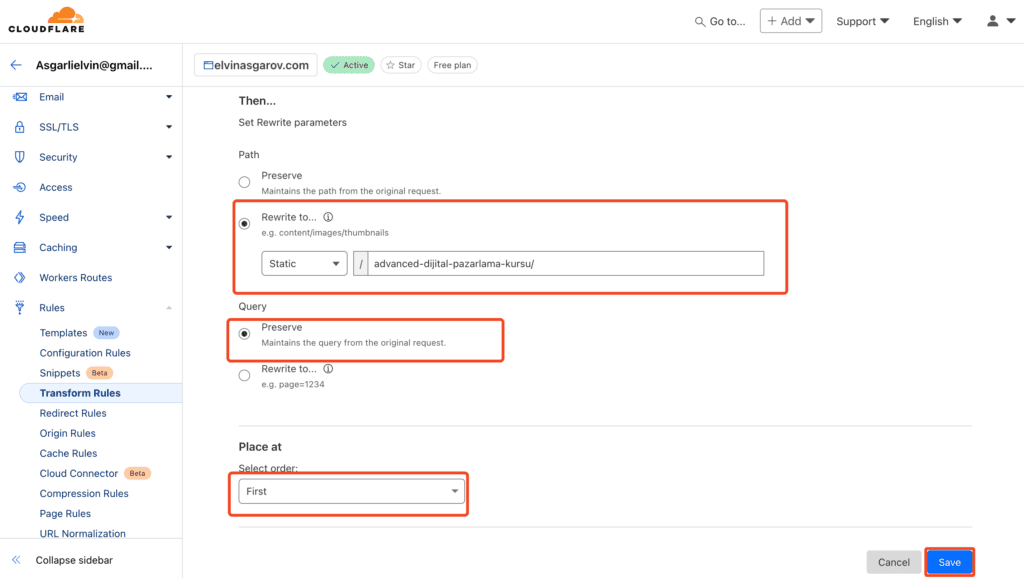Image resolution: width=1024 pixels, height=578 pixels.
Task: Open the English language dropdown
Action: [x=937, y=21]
